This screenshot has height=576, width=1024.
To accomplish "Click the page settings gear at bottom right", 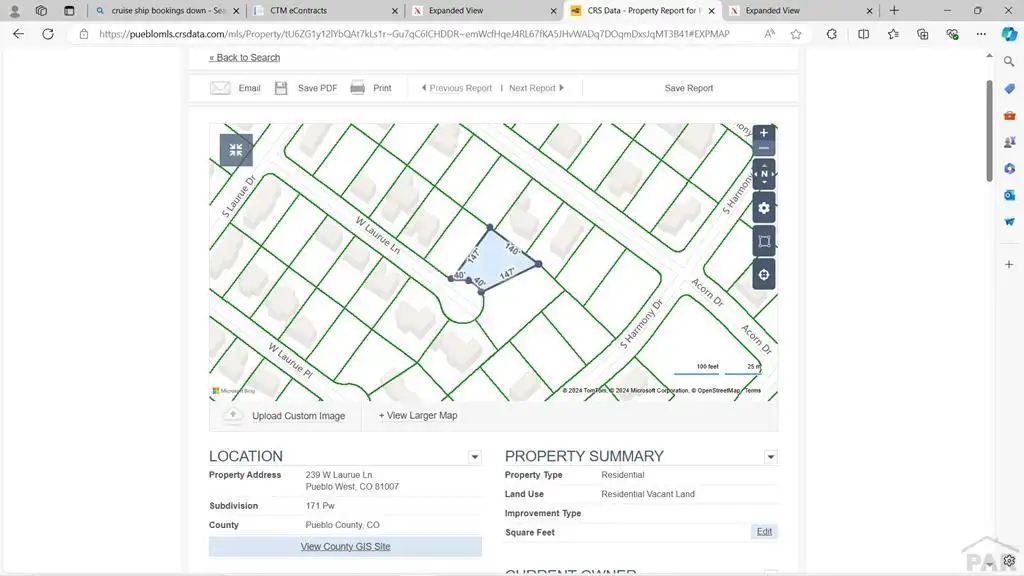I will pos(1009,560).
